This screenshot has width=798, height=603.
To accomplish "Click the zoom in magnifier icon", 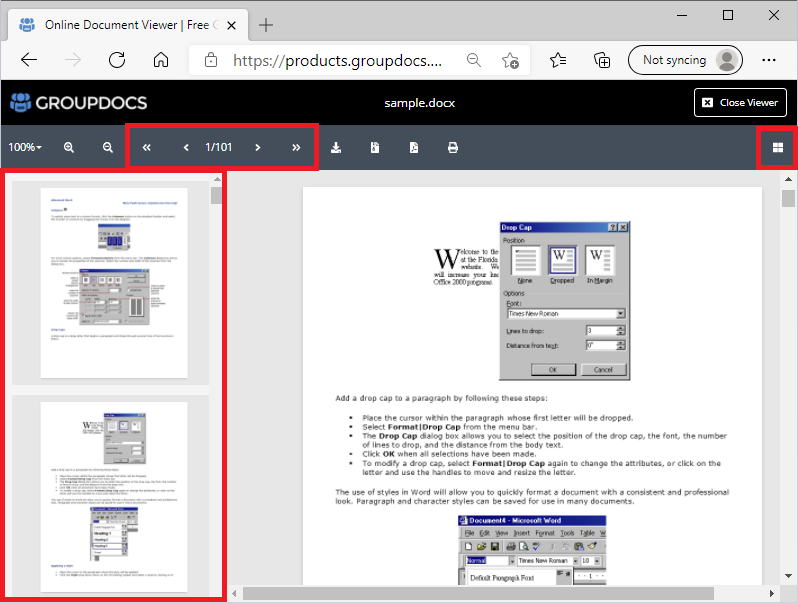I will pos(69,147).
